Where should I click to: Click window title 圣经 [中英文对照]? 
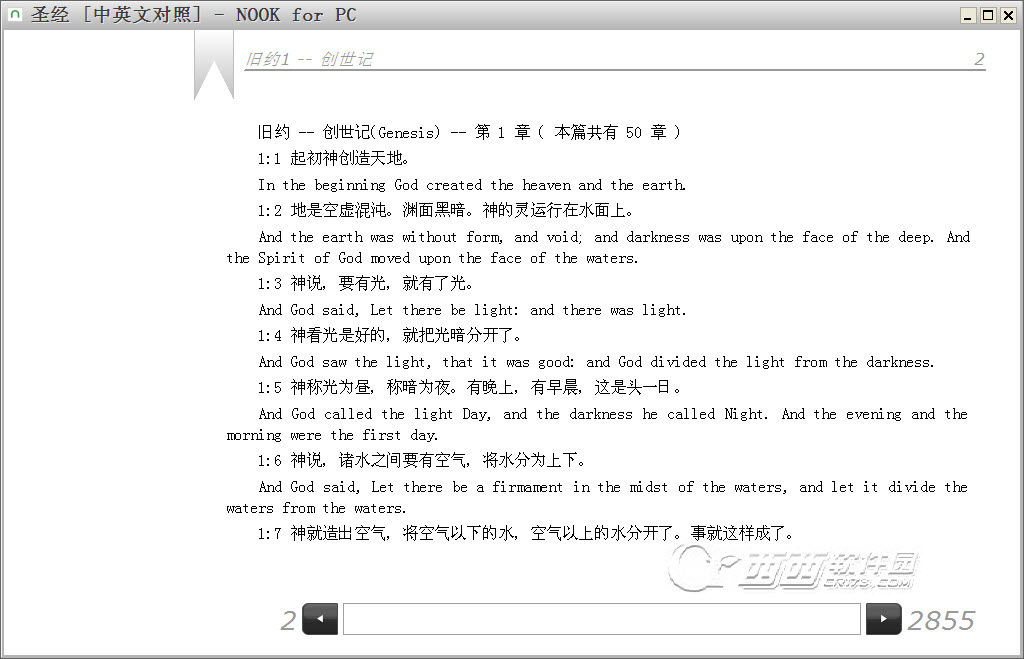116,14
